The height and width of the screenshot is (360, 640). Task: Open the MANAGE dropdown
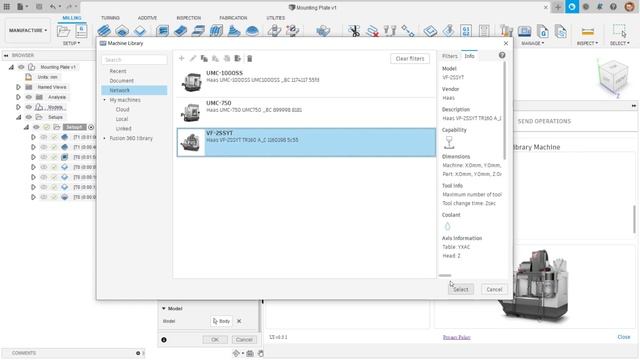[x=532, y=43]
